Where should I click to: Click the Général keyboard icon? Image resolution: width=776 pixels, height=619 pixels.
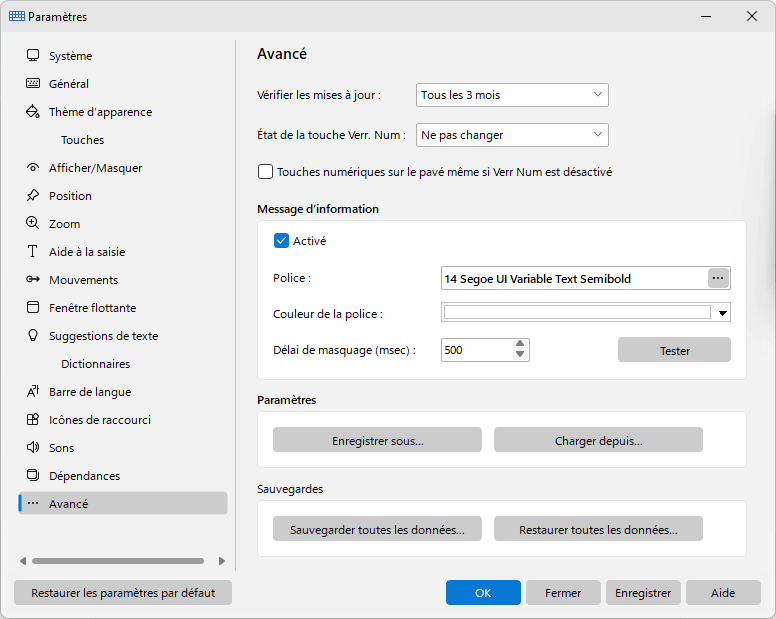click(x=33, y=83)
